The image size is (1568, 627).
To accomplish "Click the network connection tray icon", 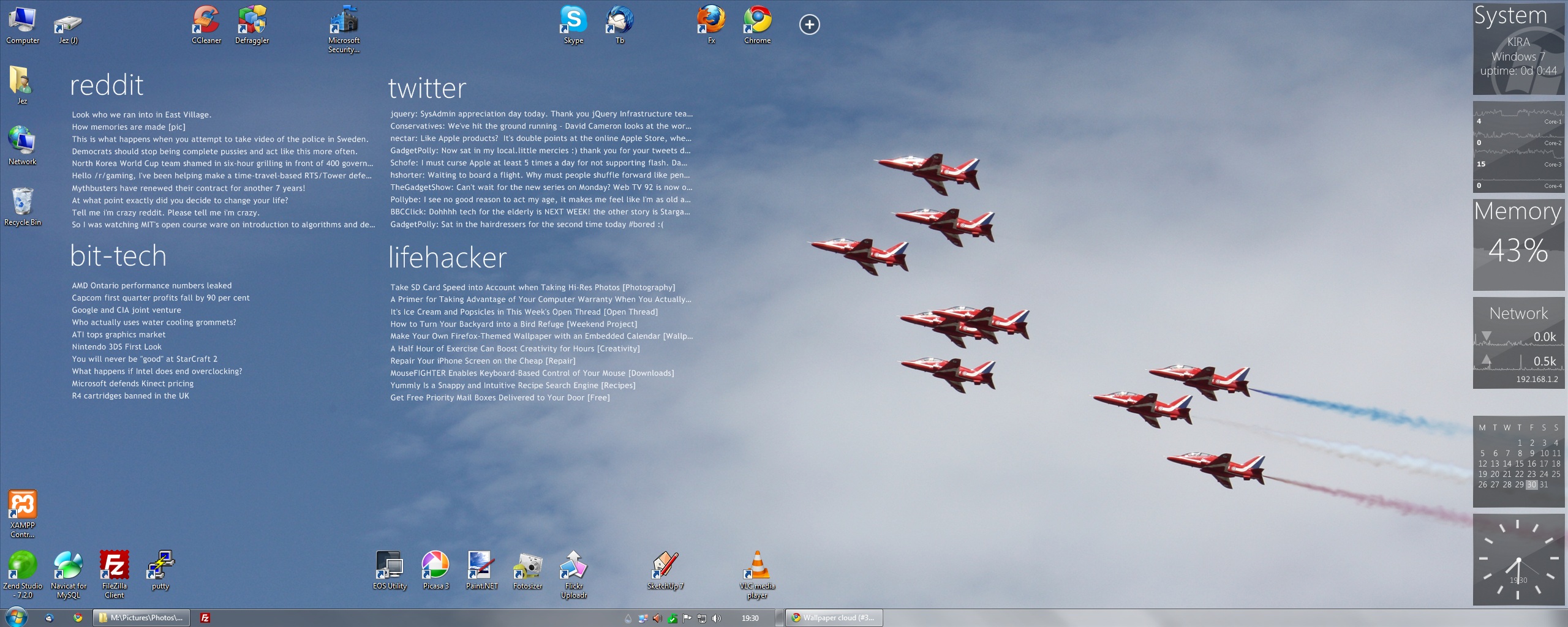I will point(702,618).
